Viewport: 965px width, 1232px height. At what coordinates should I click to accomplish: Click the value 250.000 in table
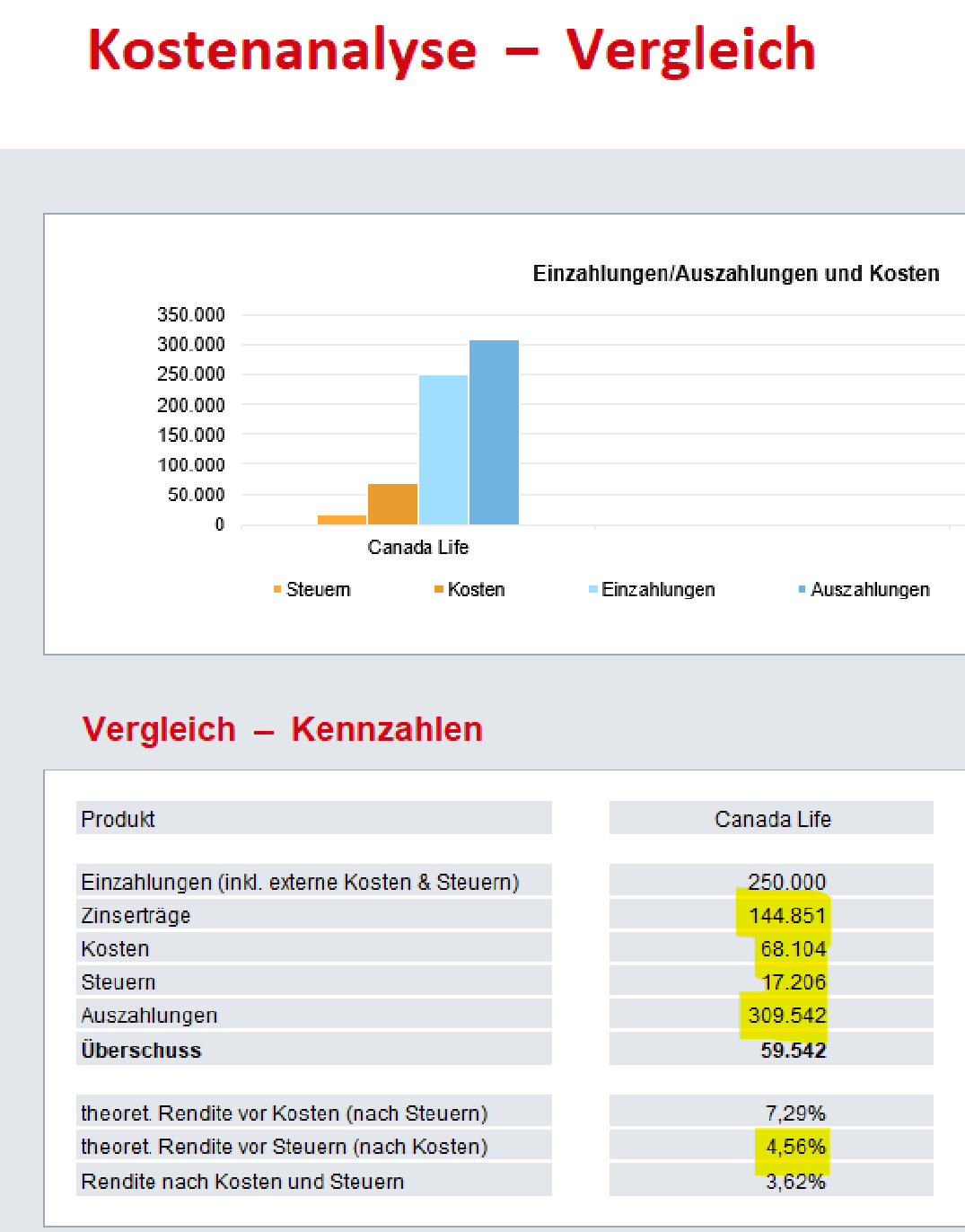click(x=786, y=882)
